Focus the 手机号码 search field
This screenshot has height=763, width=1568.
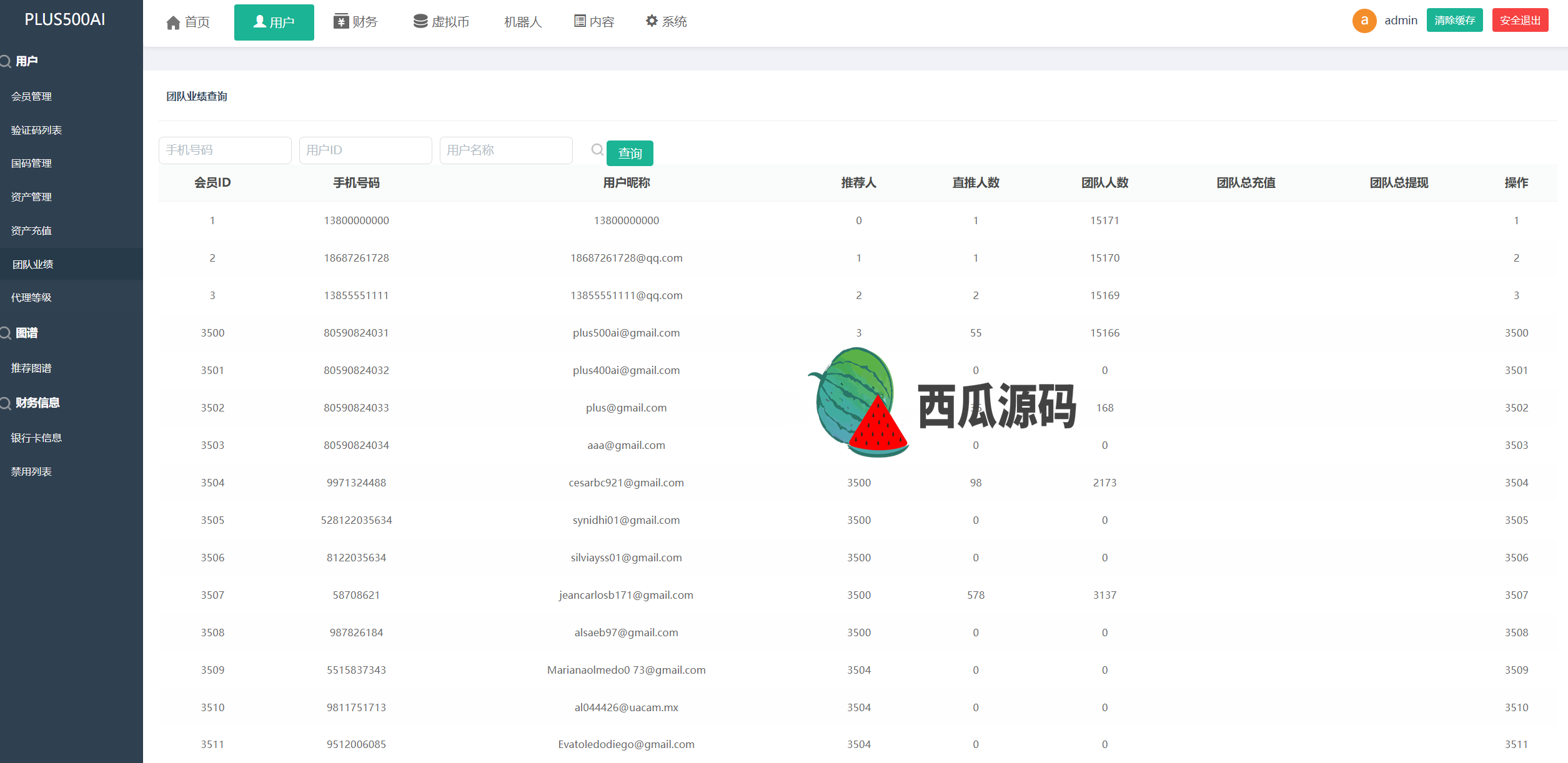coord(225,150)
